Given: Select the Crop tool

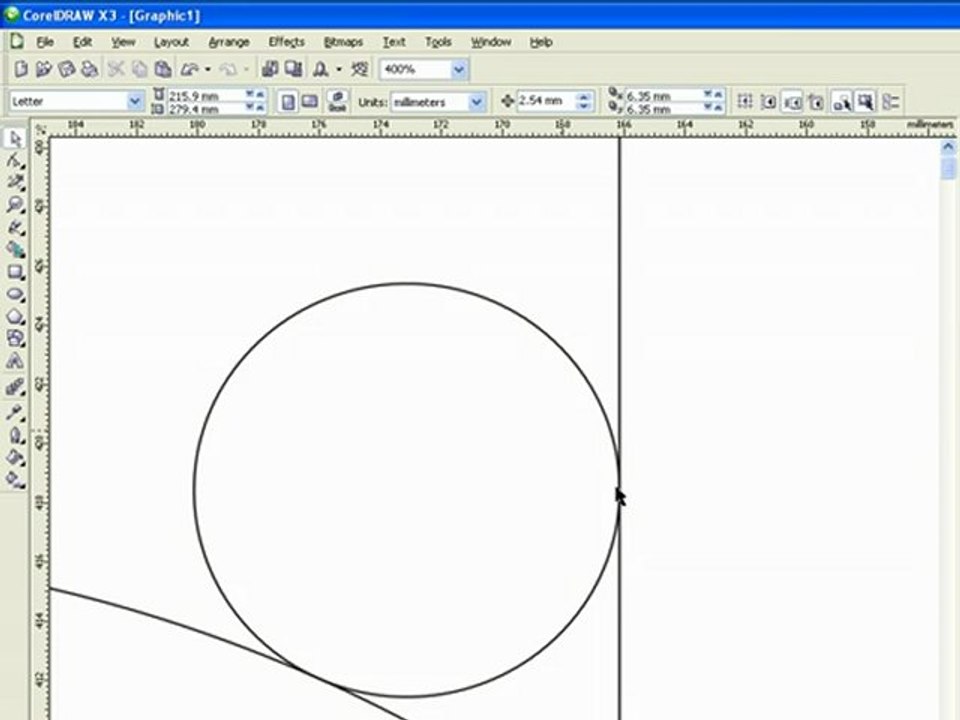Looking at the screenshot, I should coord(15,182).
